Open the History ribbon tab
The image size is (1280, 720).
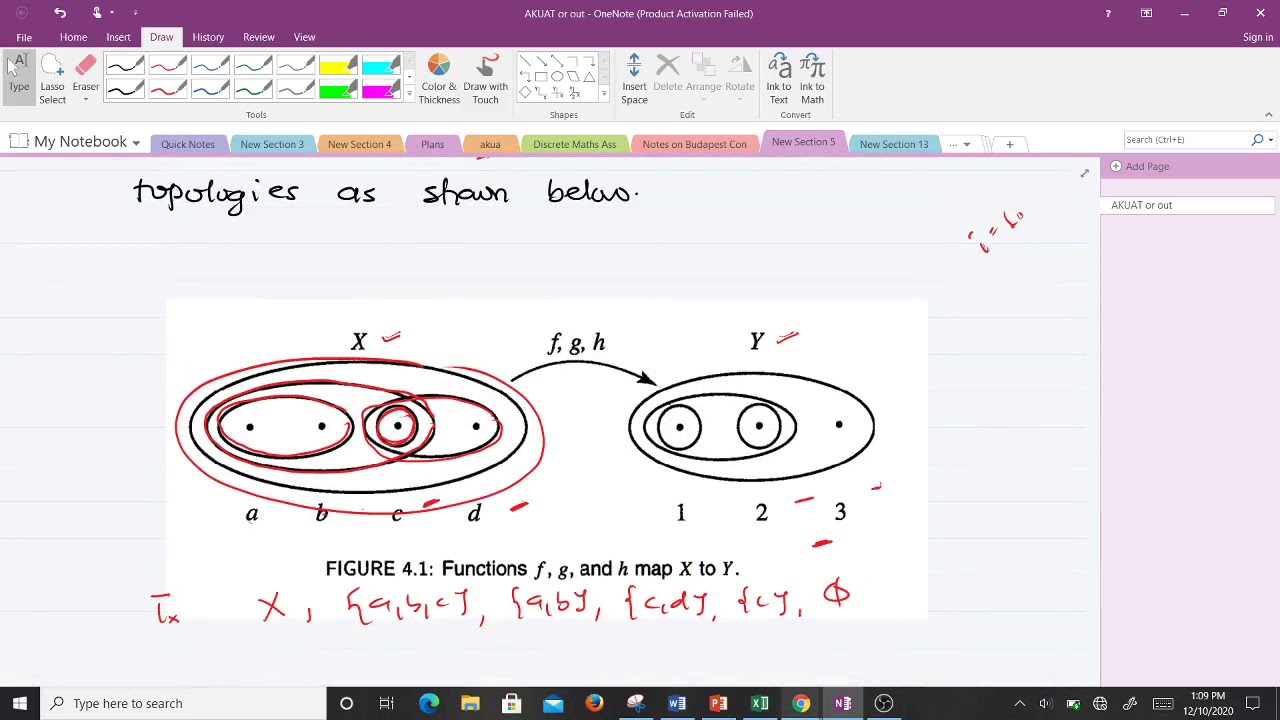(208, 37)
